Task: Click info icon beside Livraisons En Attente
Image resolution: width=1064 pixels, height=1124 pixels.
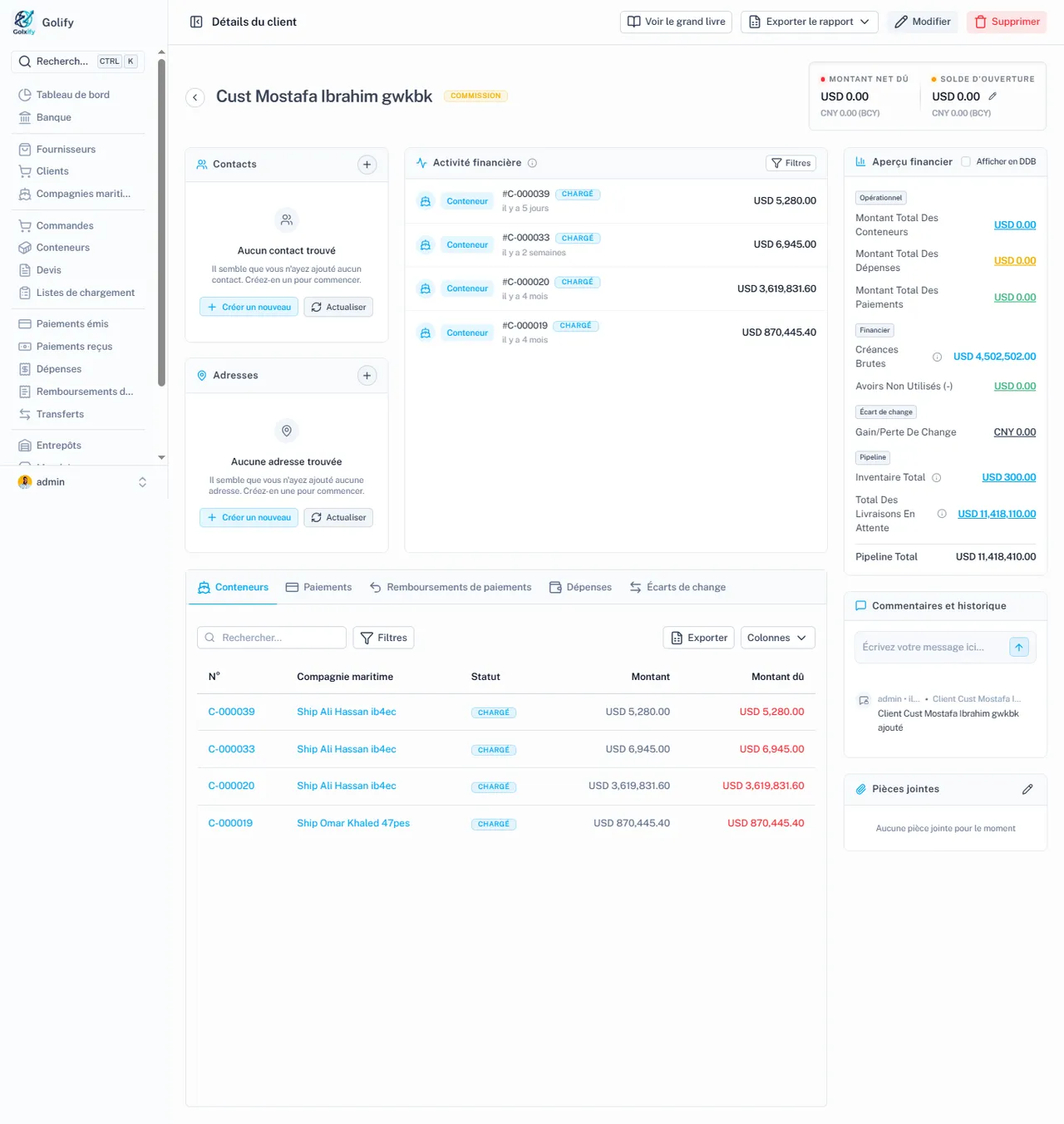Action: (x=942, y=514)
